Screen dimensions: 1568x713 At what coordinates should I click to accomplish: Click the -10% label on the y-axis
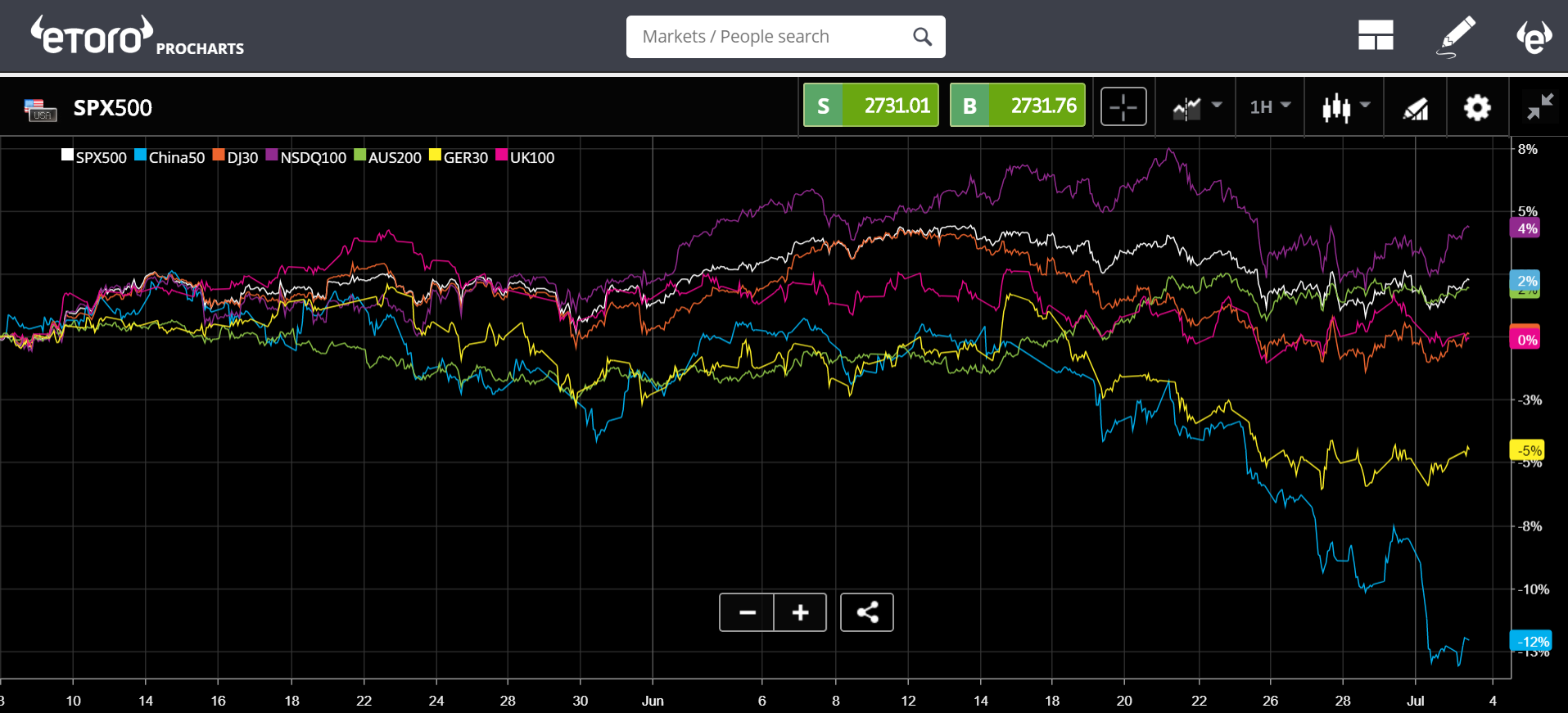coord(1534,589)
